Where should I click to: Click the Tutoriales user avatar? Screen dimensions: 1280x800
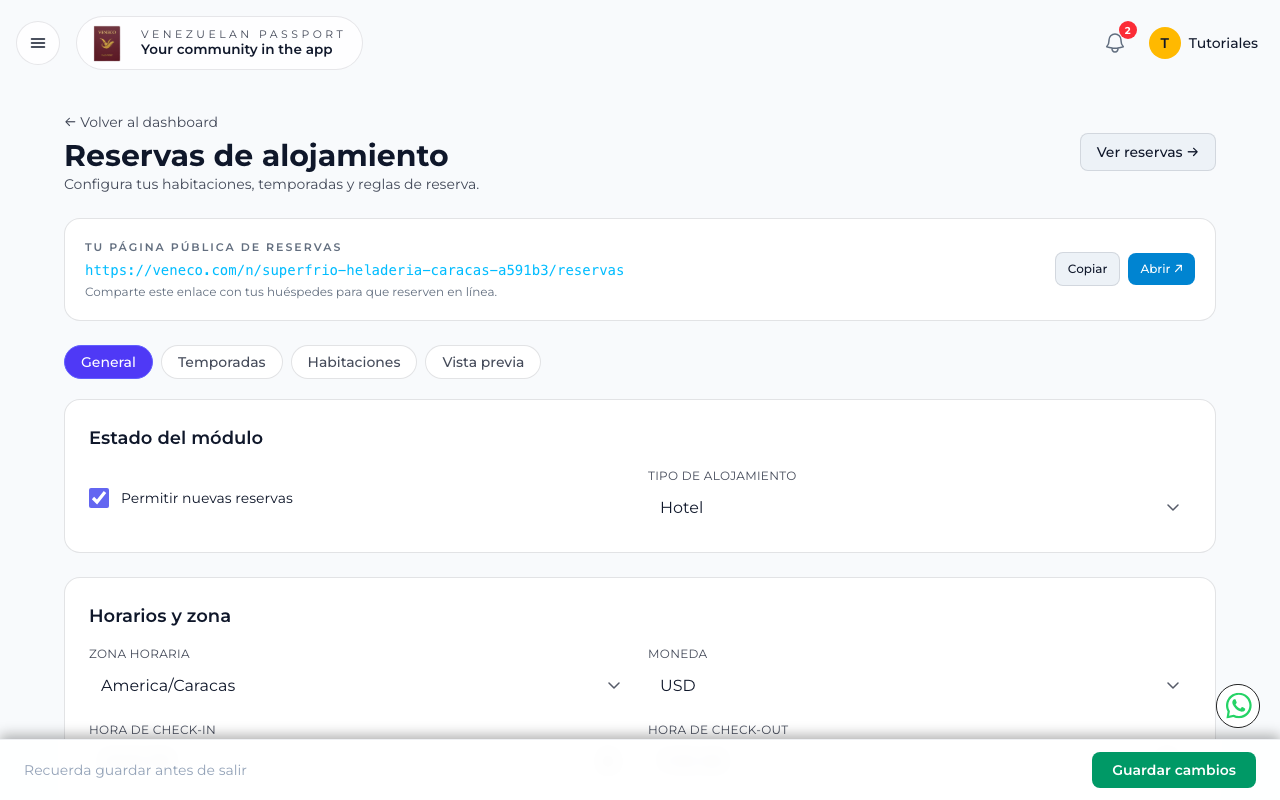click(x=1165, y=43)
